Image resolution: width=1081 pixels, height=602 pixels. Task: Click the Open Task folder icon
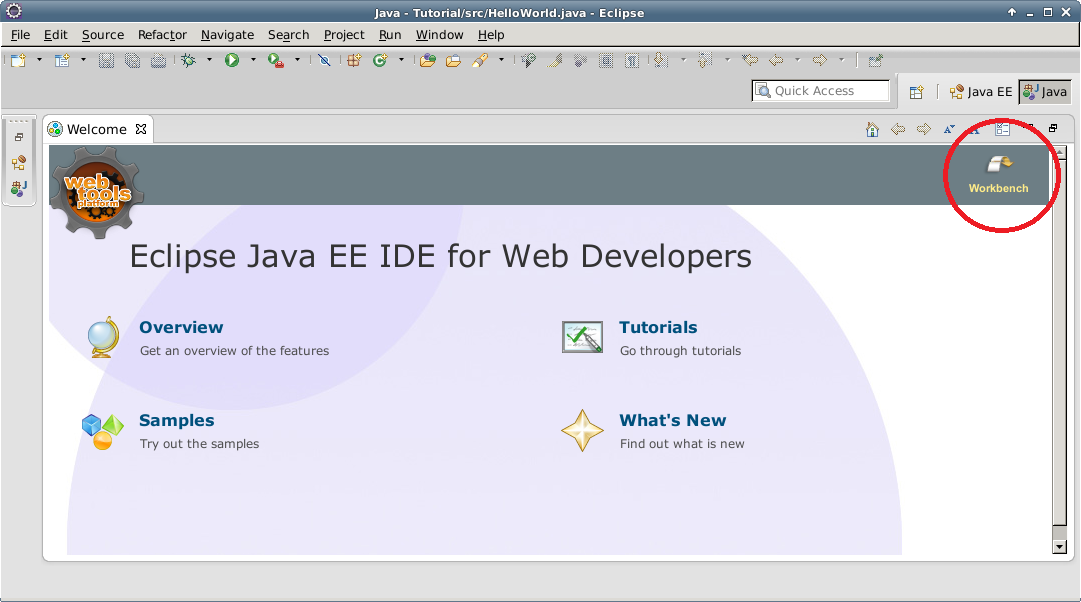(x=453, y=61)
